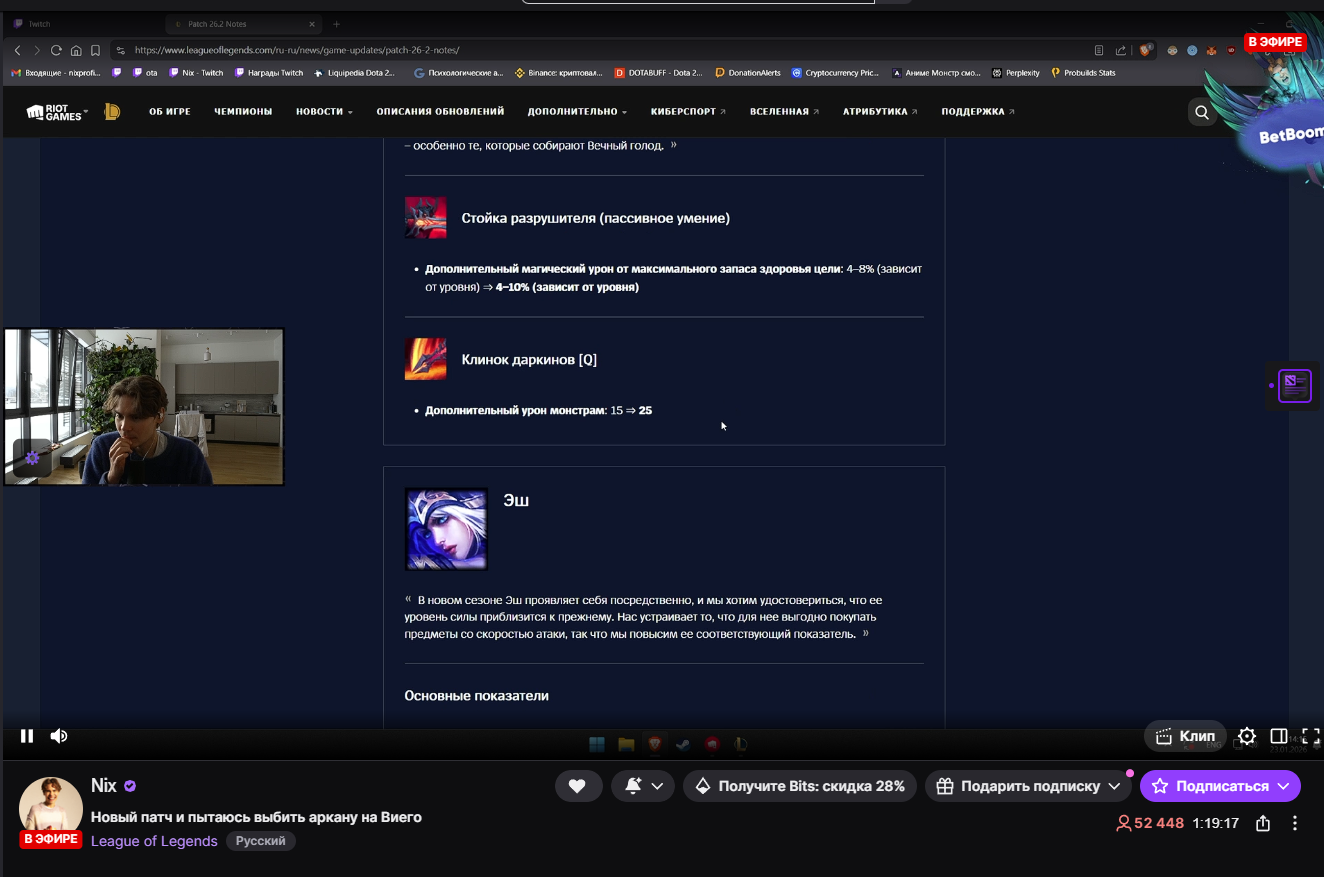Open reader mode from the address bar
Viewport: 1324px width, 877px height.
tap(1099, 50)
